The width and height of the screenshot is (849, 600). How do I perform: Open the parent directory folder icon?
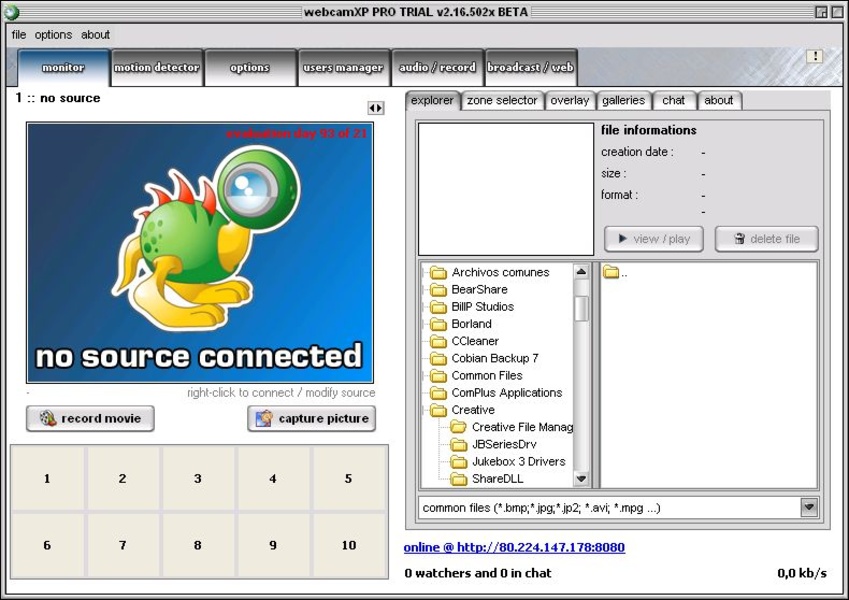(611, 272)
